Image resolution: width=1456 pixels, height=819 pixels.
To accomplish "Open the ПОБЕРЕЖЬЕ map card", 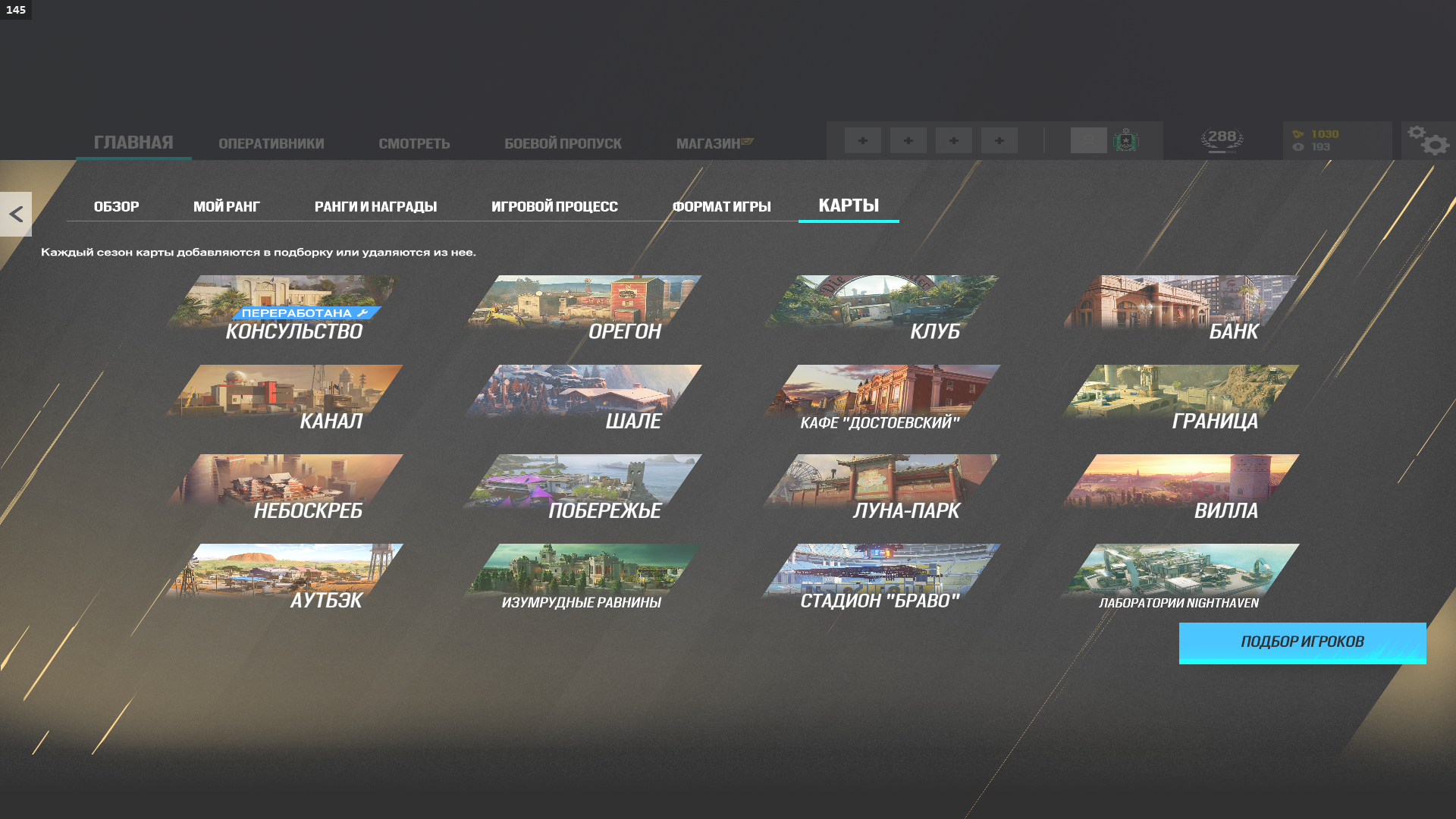I will (582, 488).
